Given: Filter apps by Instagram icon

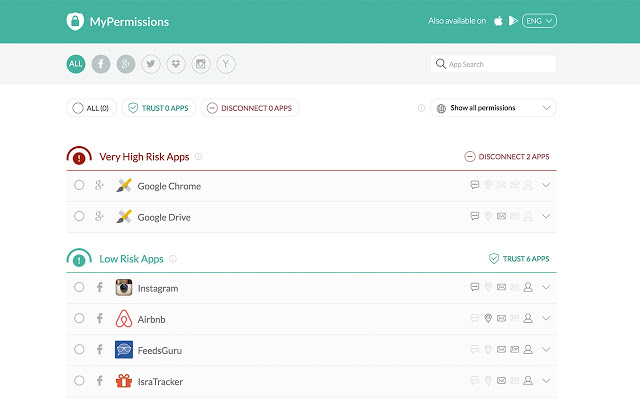Looking at the screenshot, I should (201, 64).
